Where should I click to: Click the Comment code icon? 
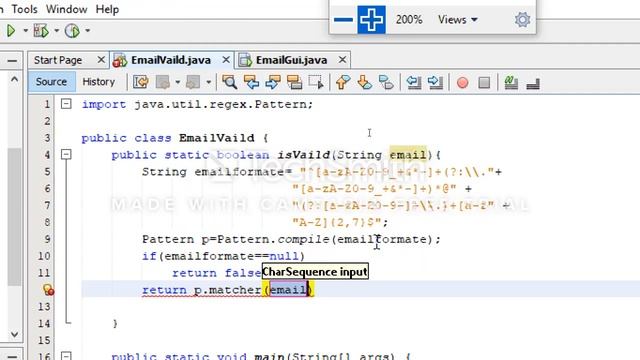coord(511,82)
